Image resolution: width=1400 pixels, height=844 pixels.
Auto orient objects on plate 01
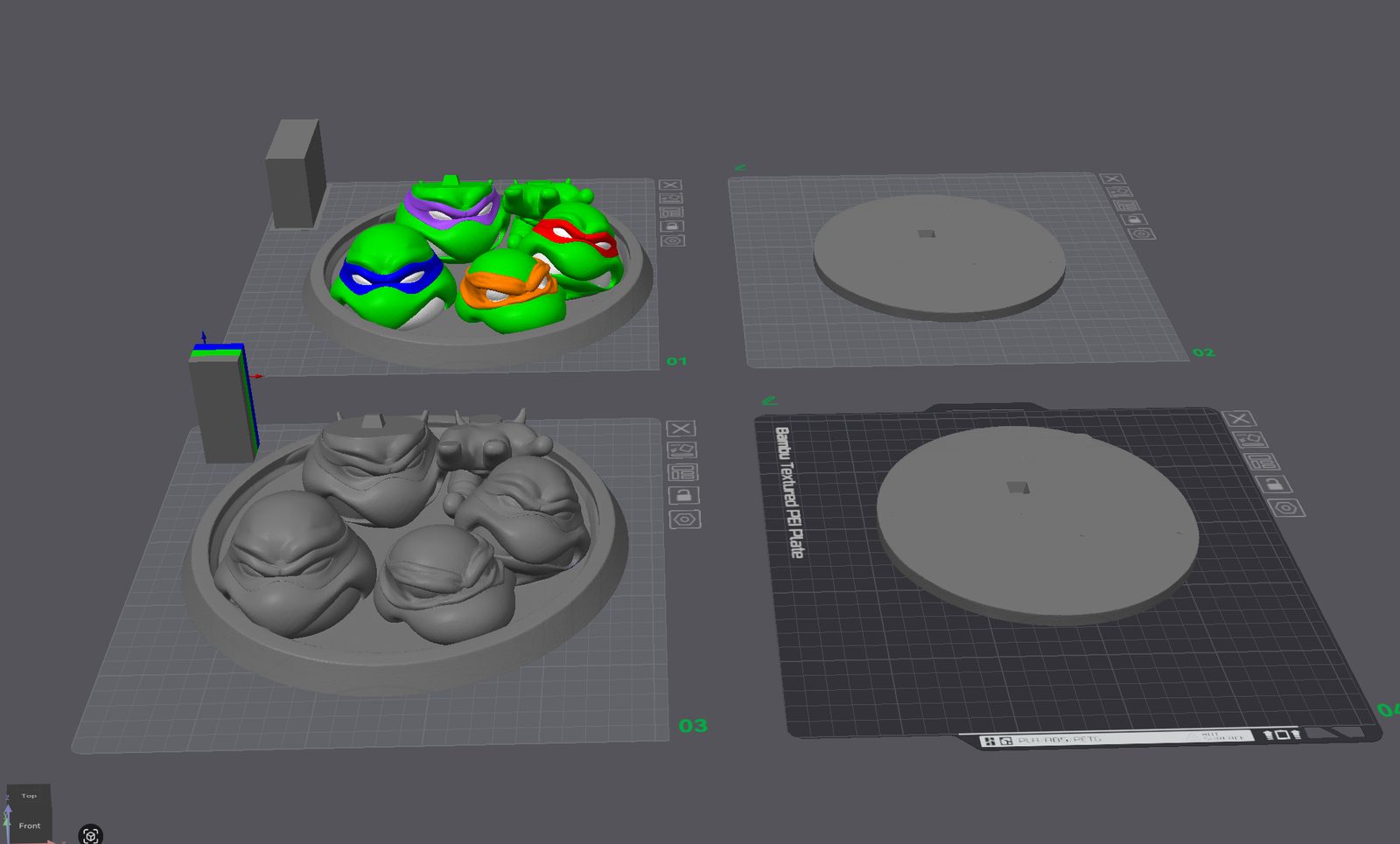point(671,199)
